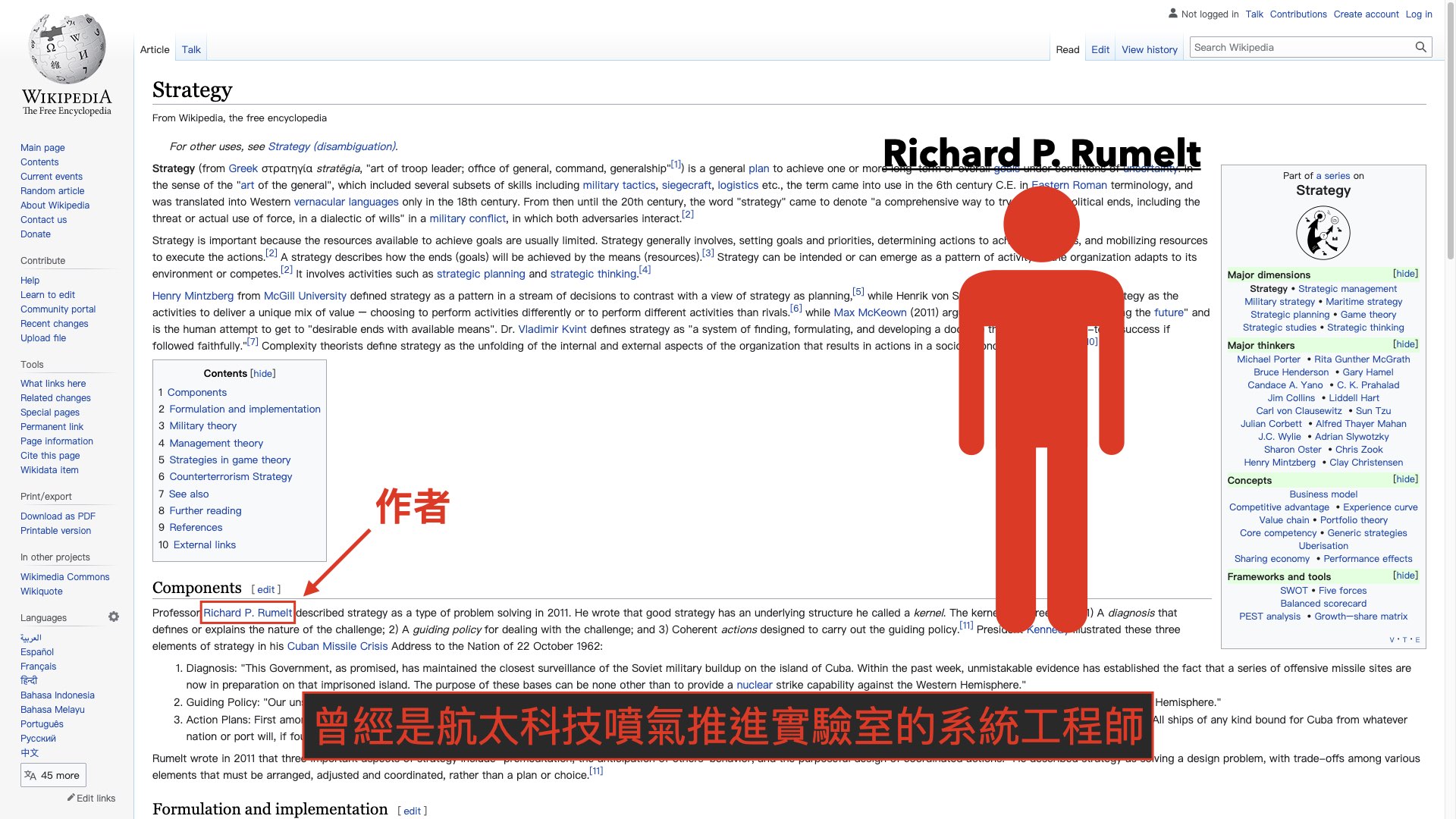Open the Edit tab
Screen dimensions: 1456x819
(x=1100, y=49)
